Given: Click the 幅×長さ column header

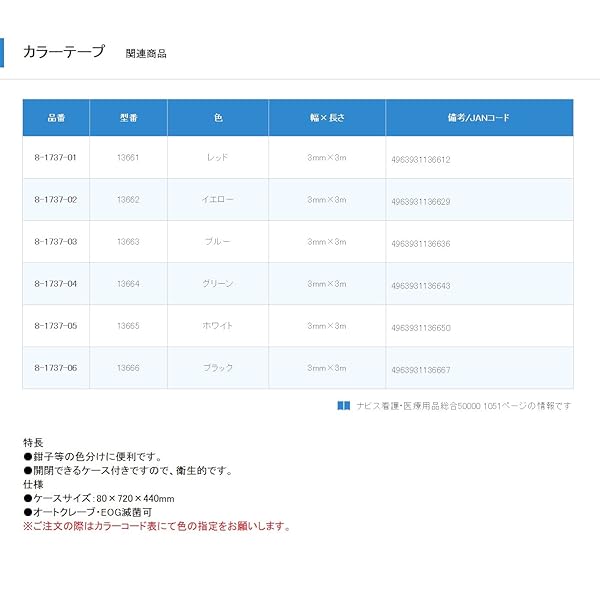Looking at the screenshot, I should click(x=327, y=118).
